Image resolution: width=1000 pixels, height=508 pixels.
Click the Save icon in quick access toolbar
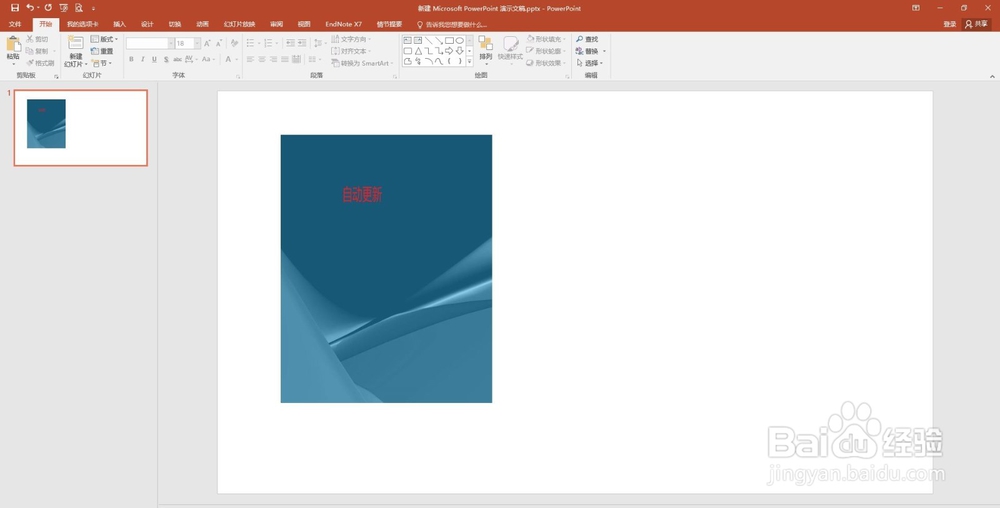[15, 8]
